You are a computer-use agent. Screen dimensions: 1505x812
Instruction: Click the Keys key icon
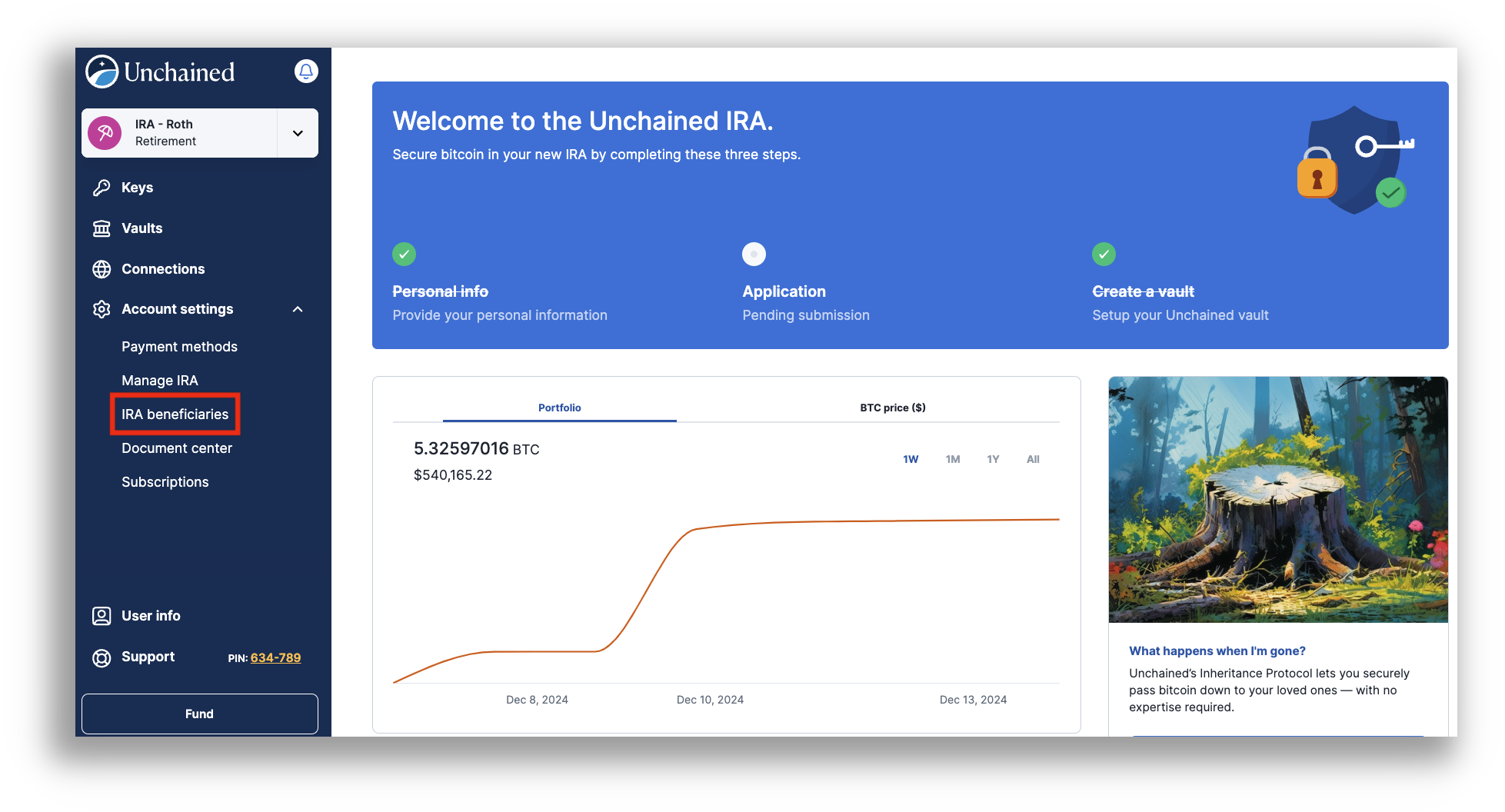(x=102, y=188)
